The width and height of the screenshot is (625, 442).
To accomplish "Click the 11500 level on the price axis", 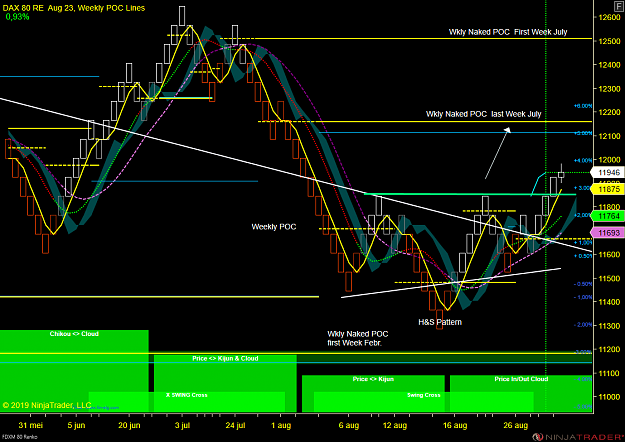I will [609, 278].
